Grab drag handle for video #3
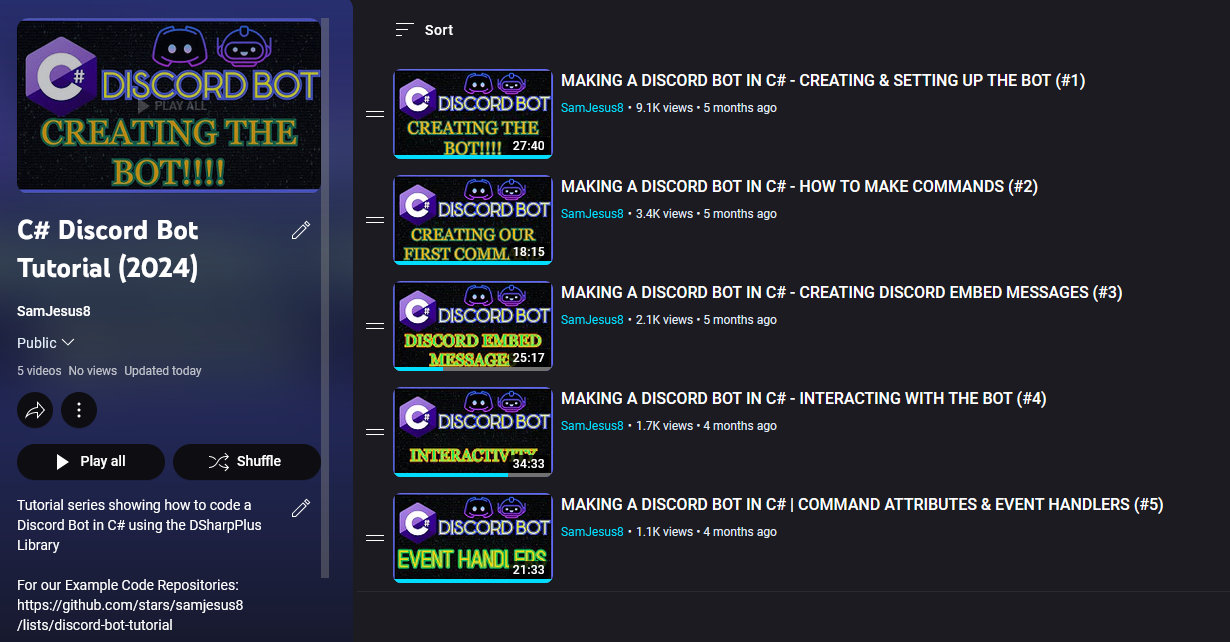Image resolution: width=1230 pixels, height=642 pixels. click(375, 326)
